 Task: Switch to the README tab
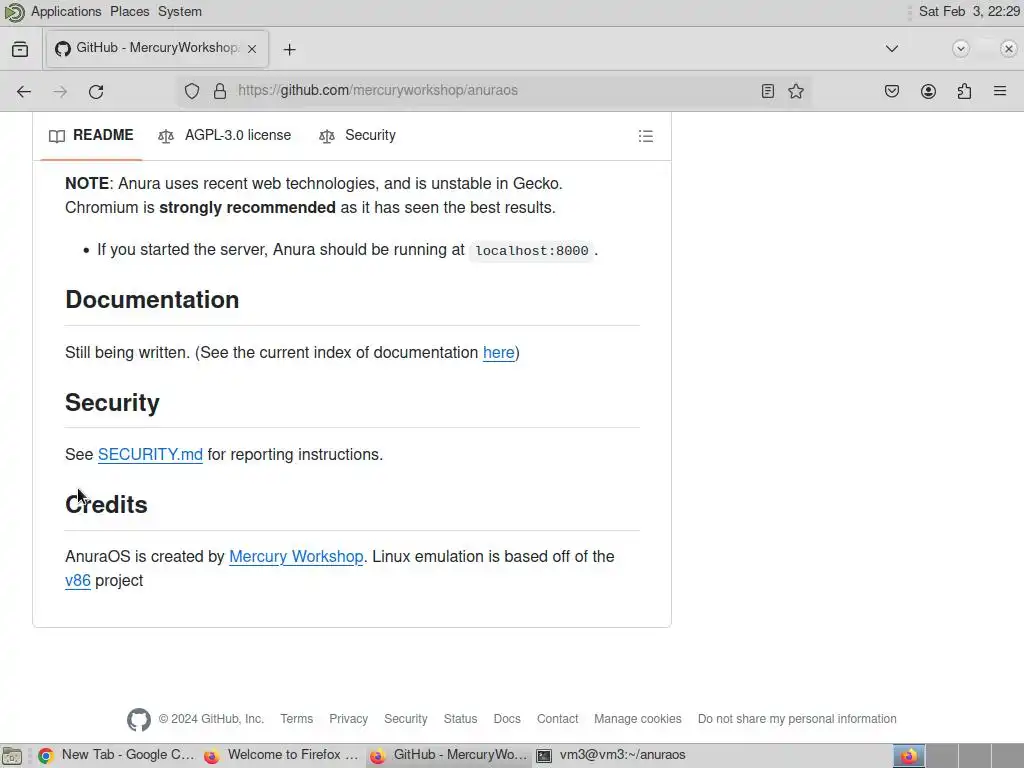tap(91, 135)
